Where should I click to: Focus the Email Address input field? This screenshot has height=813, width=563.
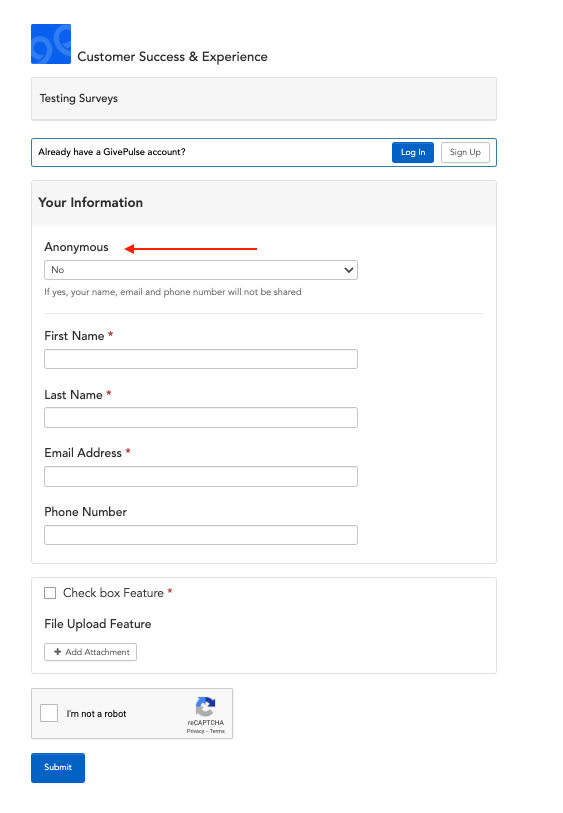coord(201,476)
